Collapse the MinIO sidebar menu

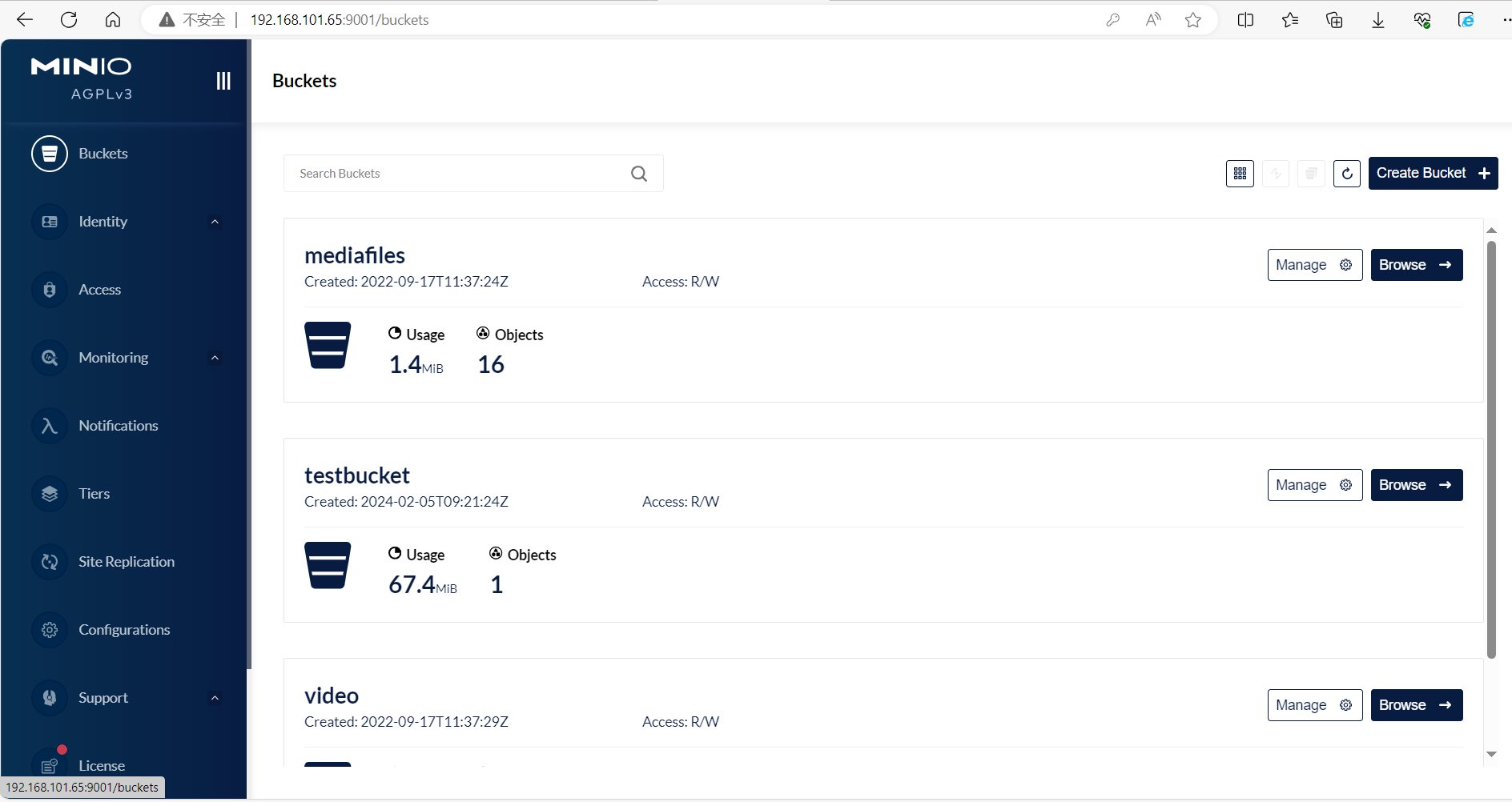tap(223, 81)
